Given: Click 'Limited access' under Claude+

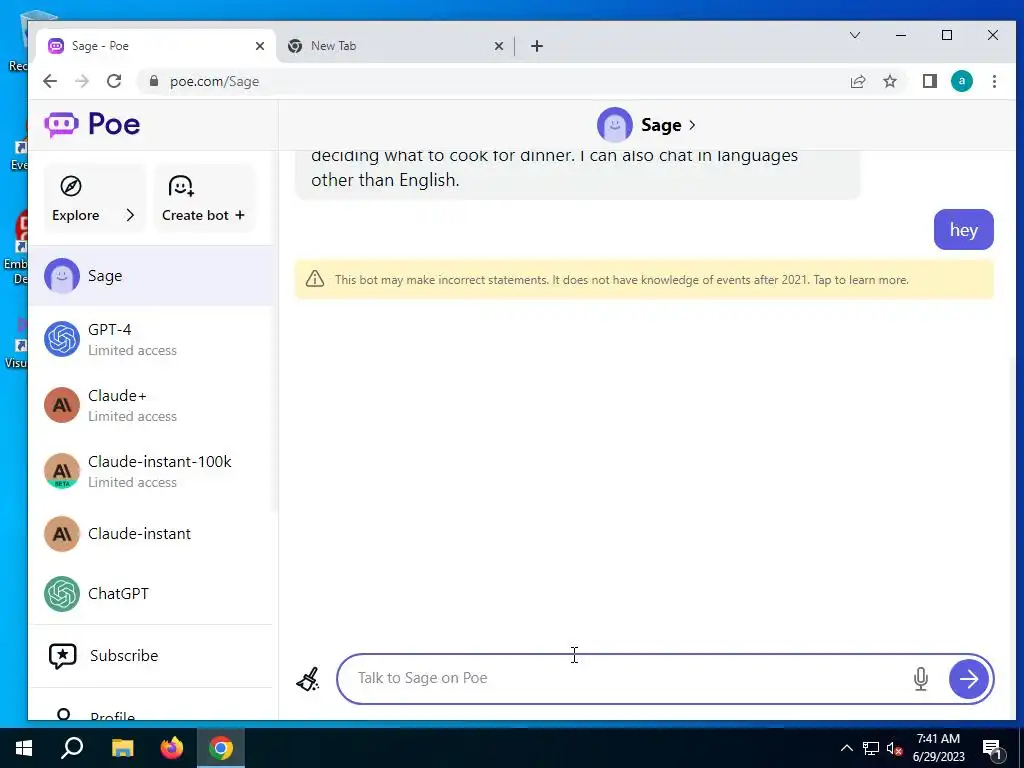Looking at the screenshot, I should tap(133, 416).
